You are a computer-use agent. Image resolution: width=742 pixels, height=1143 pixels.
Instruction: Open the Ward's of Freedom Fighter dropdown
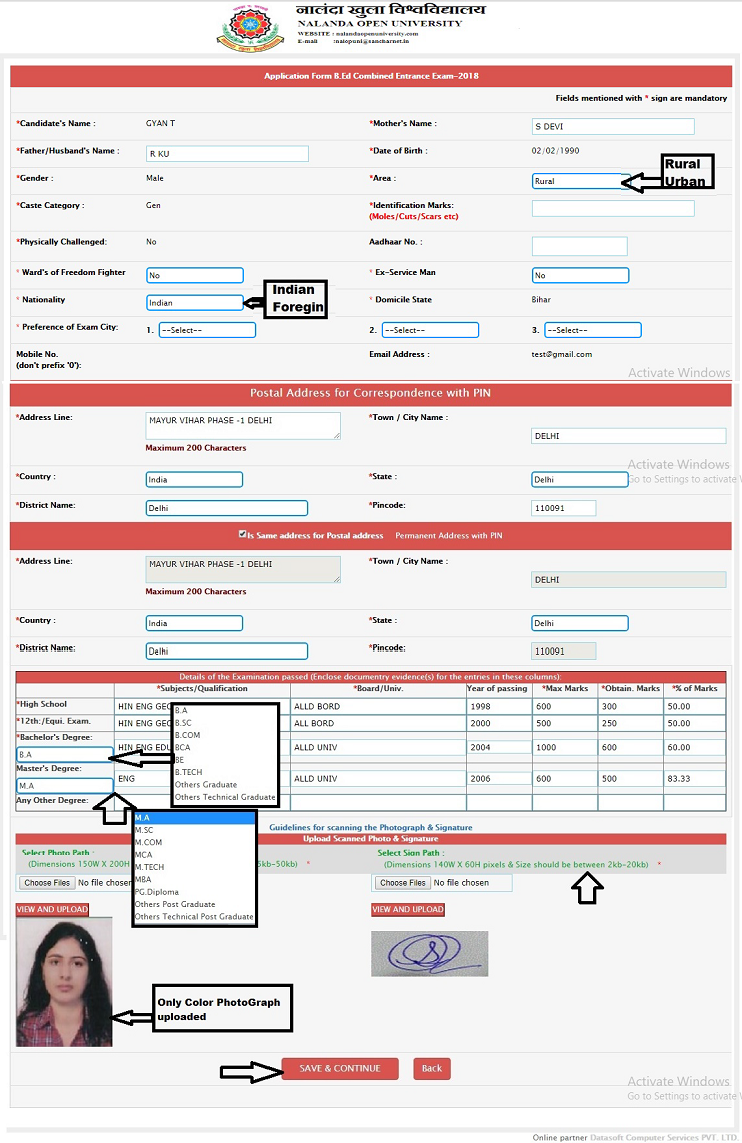[195, 275]
